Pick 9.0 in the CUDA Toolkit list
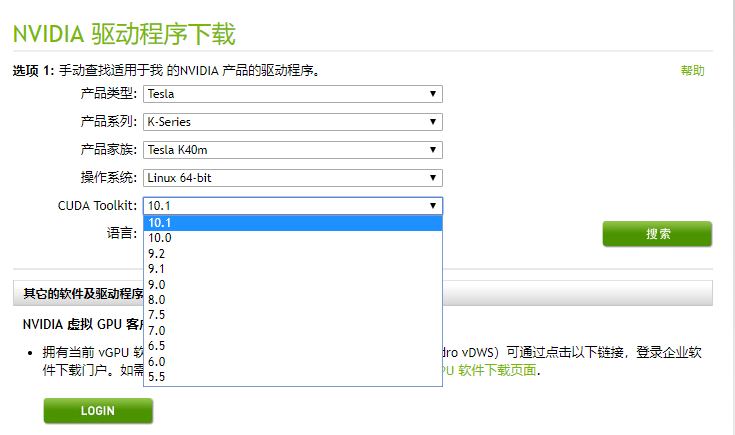Viewport: 735px width, 435px height. tap(292, 285)
